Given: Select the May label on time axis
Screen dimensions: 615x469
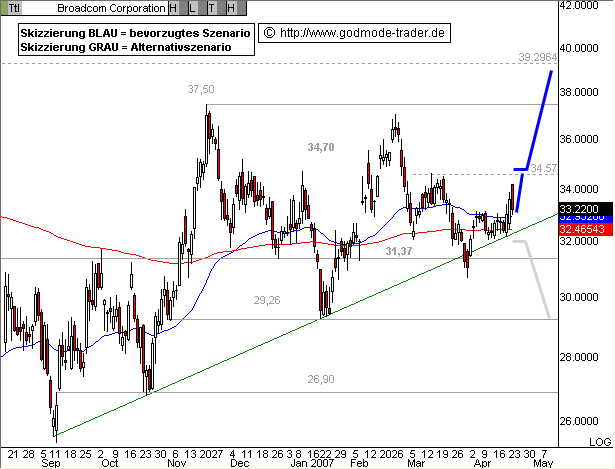Looking at the screenshot, I should click(543, 463).
